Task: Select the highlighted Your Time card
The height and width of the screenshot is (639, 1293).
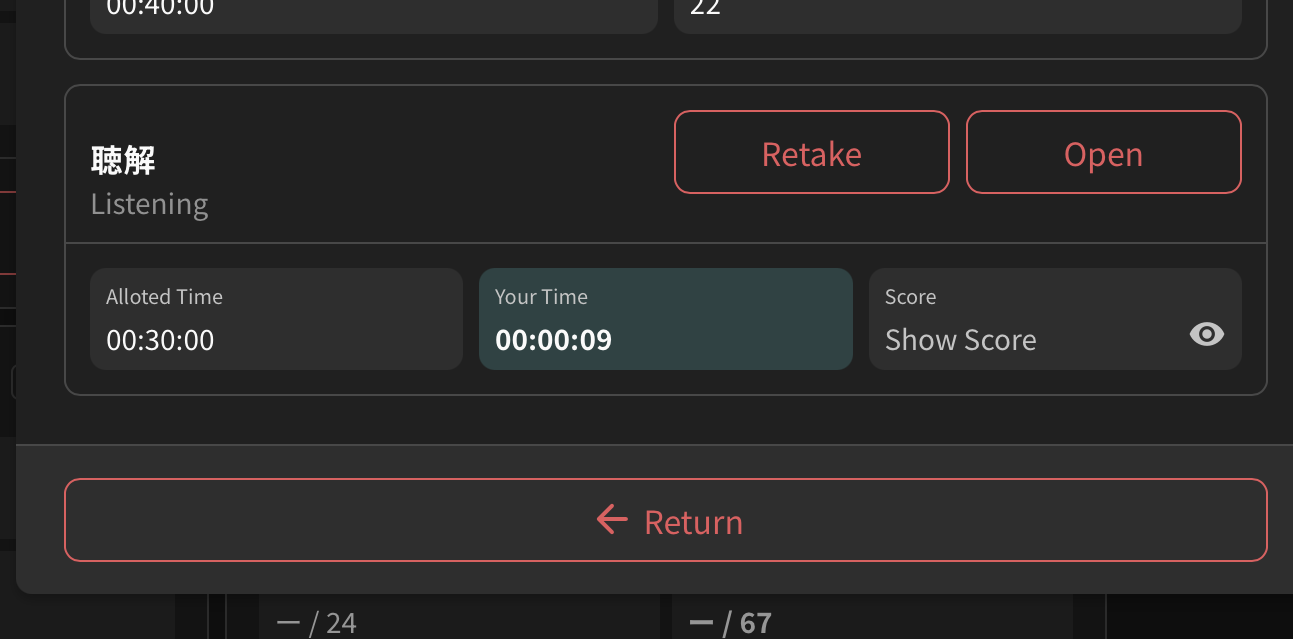Action: point(665,319)
